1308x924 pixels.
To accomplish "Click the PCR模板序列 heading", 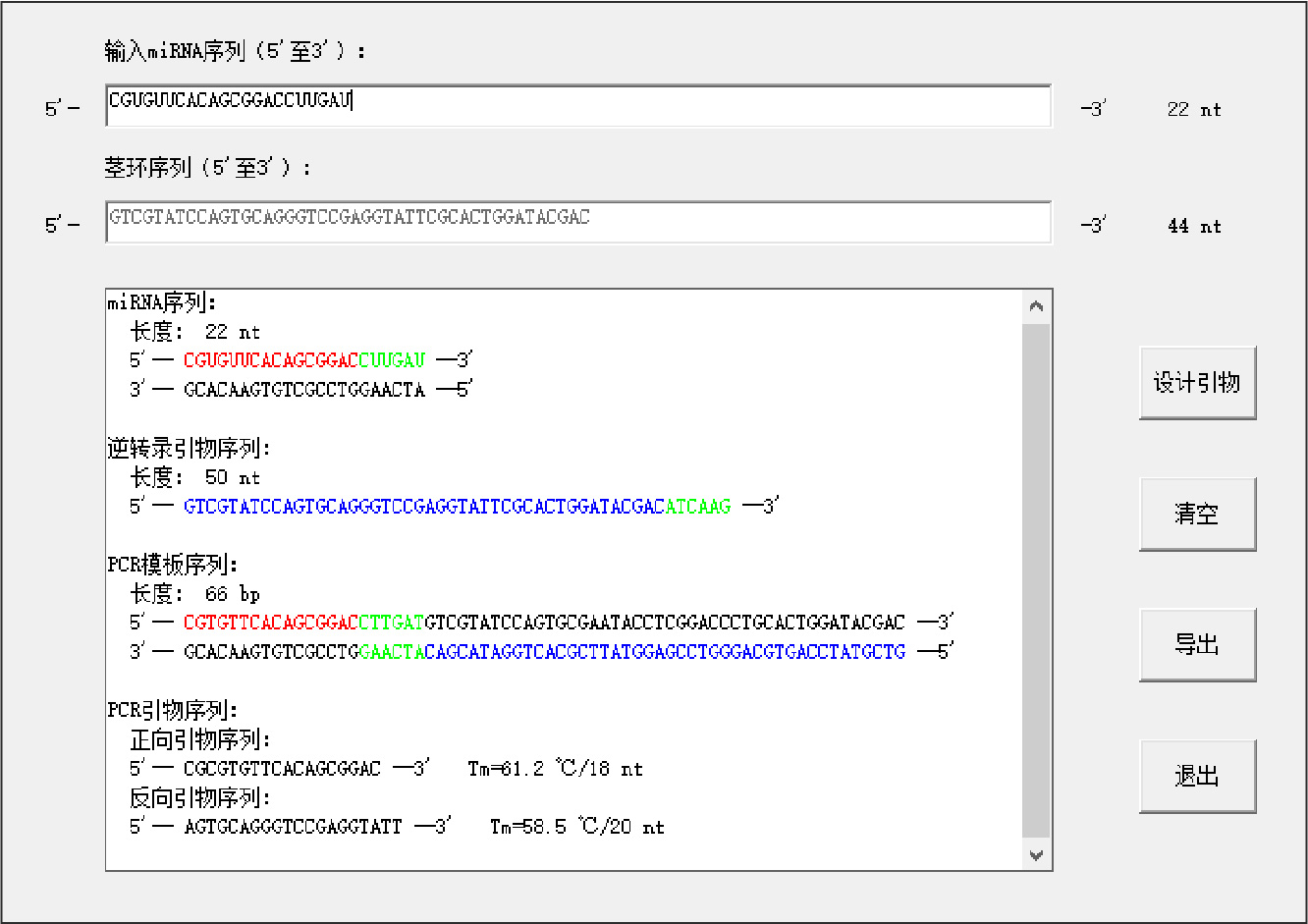I will pyautogui.click(x=173, y=566).
